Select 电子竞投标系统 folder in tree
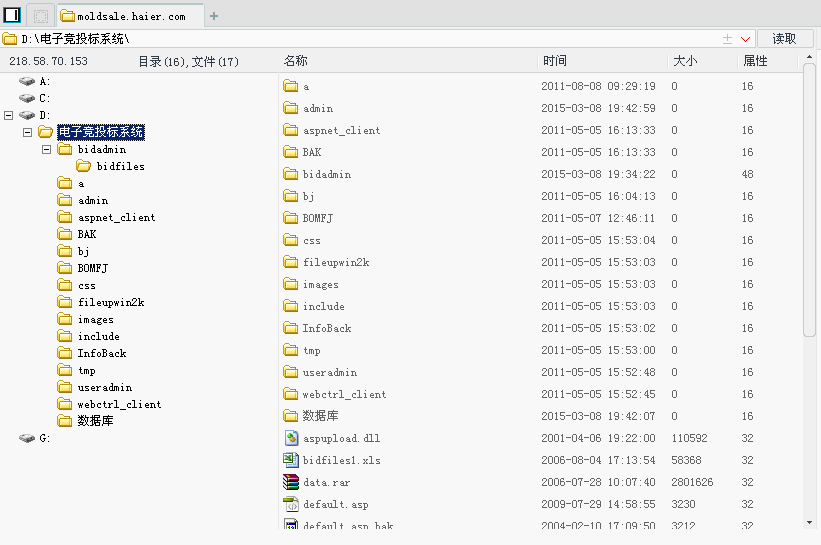The height and width of the screenshot is (545, 821). pyautogui.click(x=101, y=132)
